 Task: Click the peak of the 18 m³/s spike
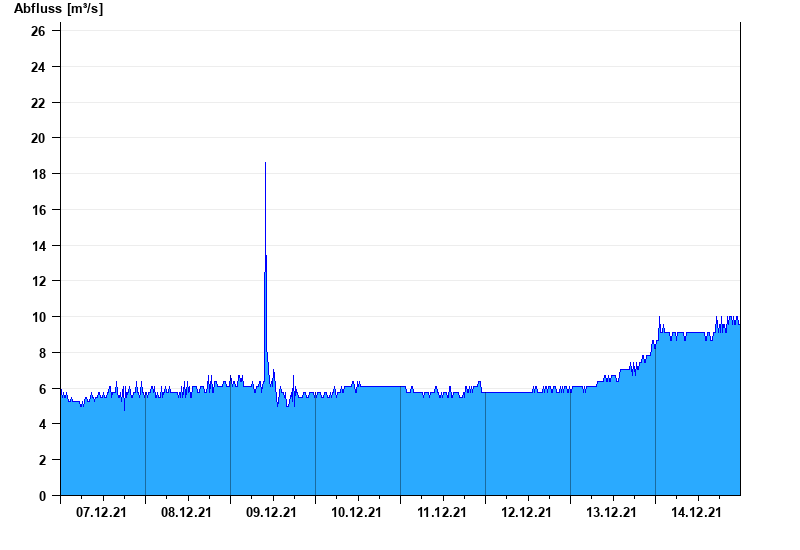pyautogui.click(x=265, y=163)
